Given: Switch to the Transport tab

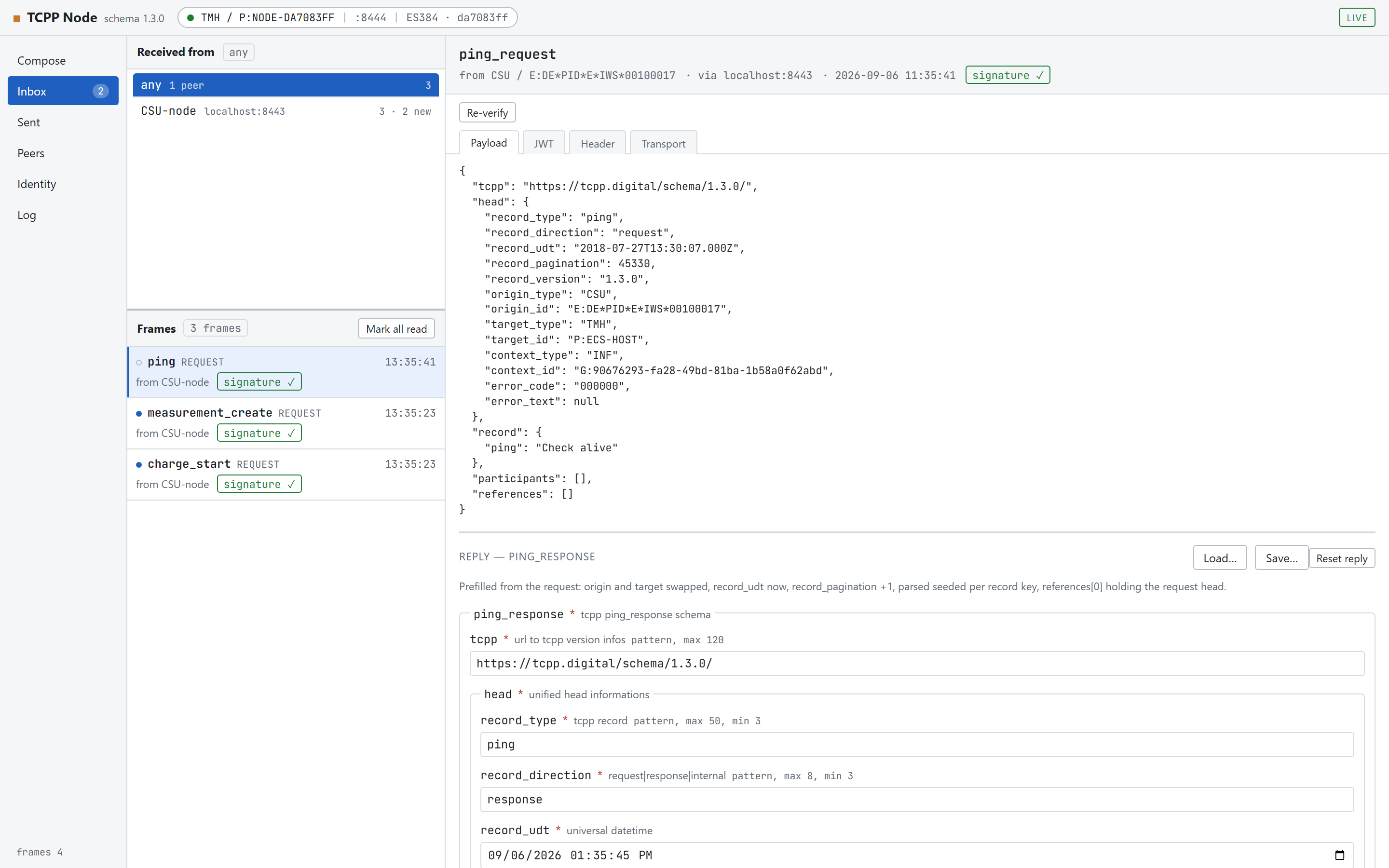Looking at the screenshot, I should click(663, 143).
